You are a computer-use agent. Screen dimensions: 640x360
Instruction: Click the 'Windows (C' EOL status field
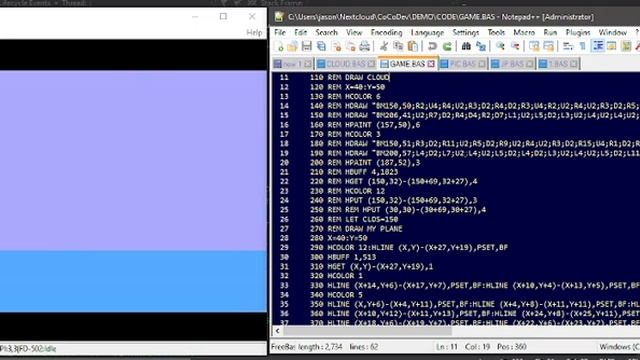(619, 347)
